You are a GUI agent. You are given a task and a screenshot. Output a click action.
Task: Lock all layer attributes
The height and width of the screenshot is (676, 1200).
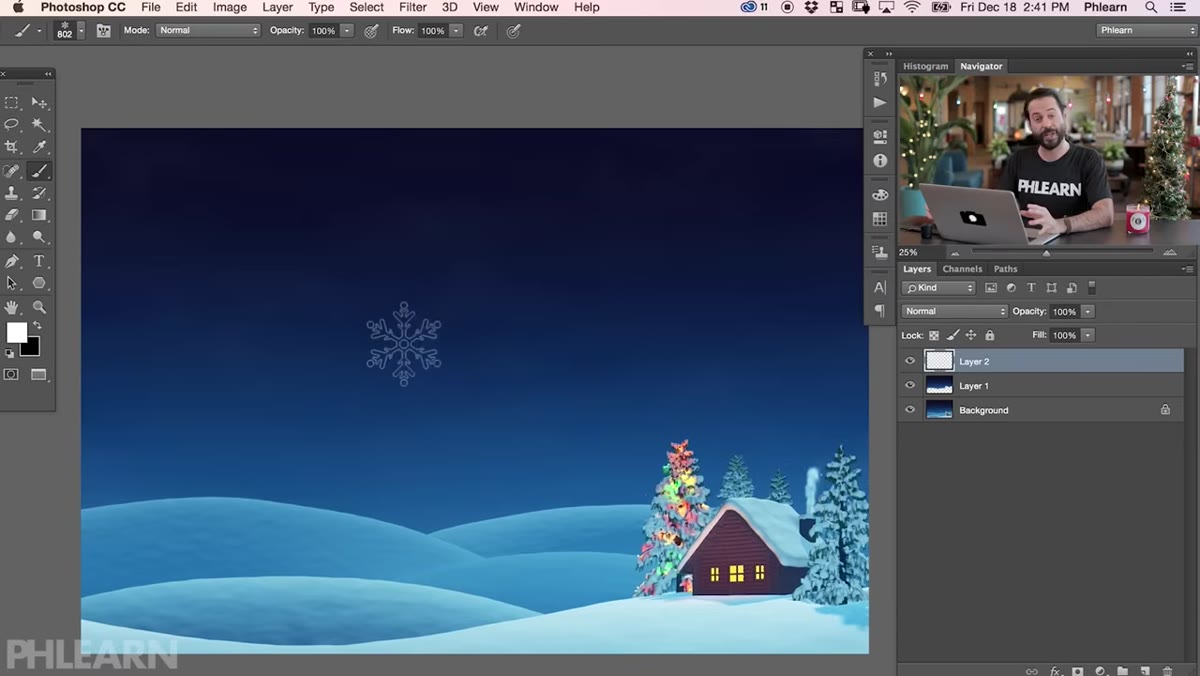point(990,336)
